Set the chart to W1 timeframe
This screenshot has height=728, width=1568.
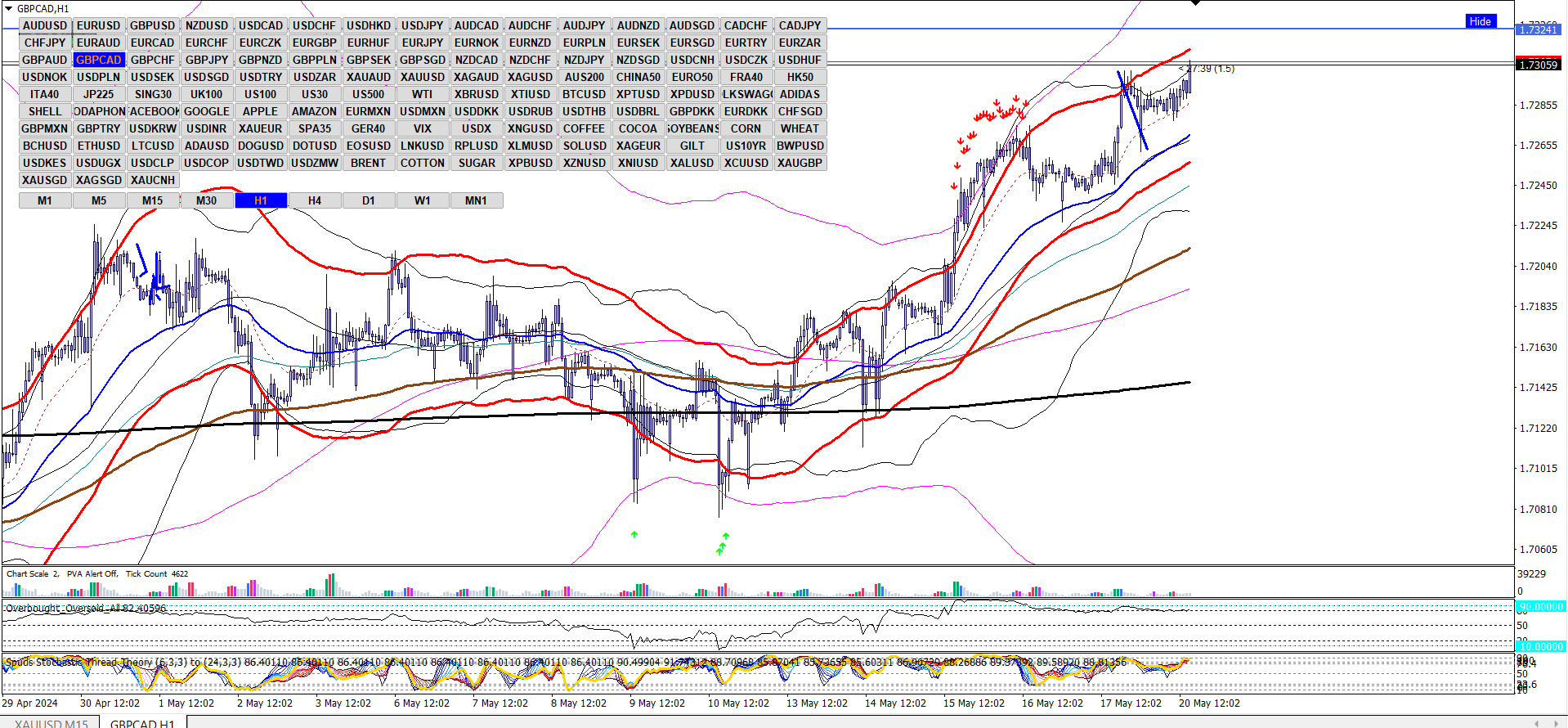tap(423, 200)
